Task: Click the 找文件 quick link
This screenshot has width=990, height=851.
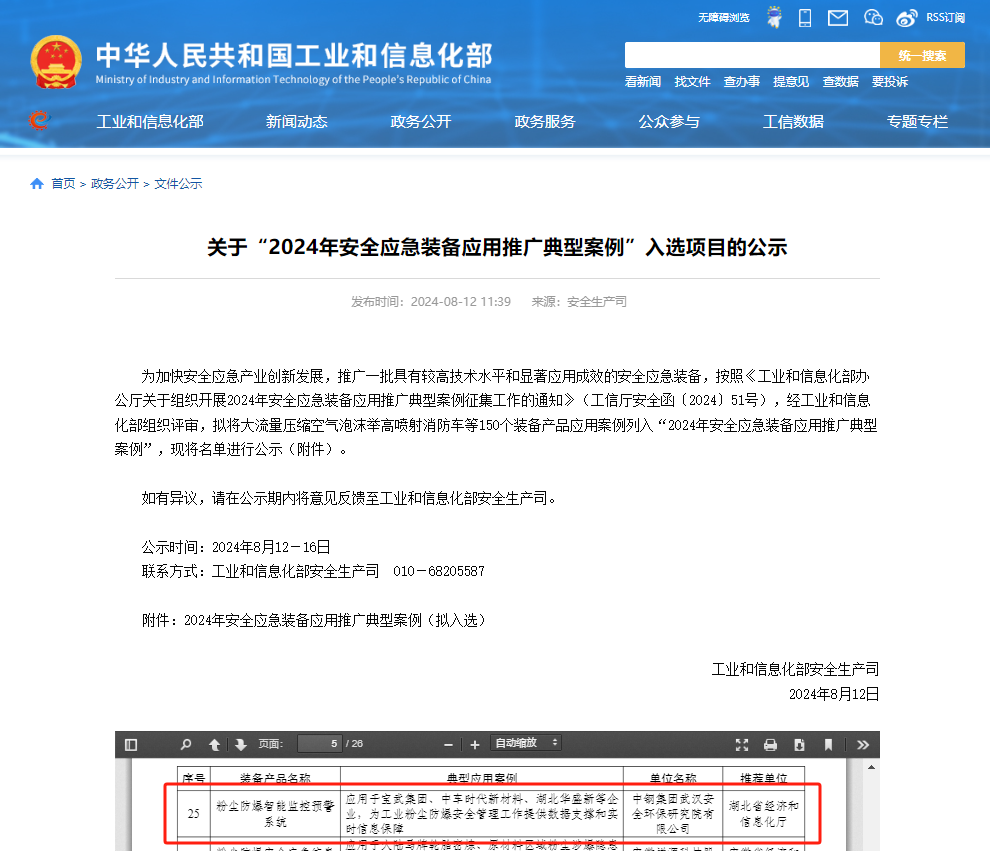Action: (x=692, y=81)
